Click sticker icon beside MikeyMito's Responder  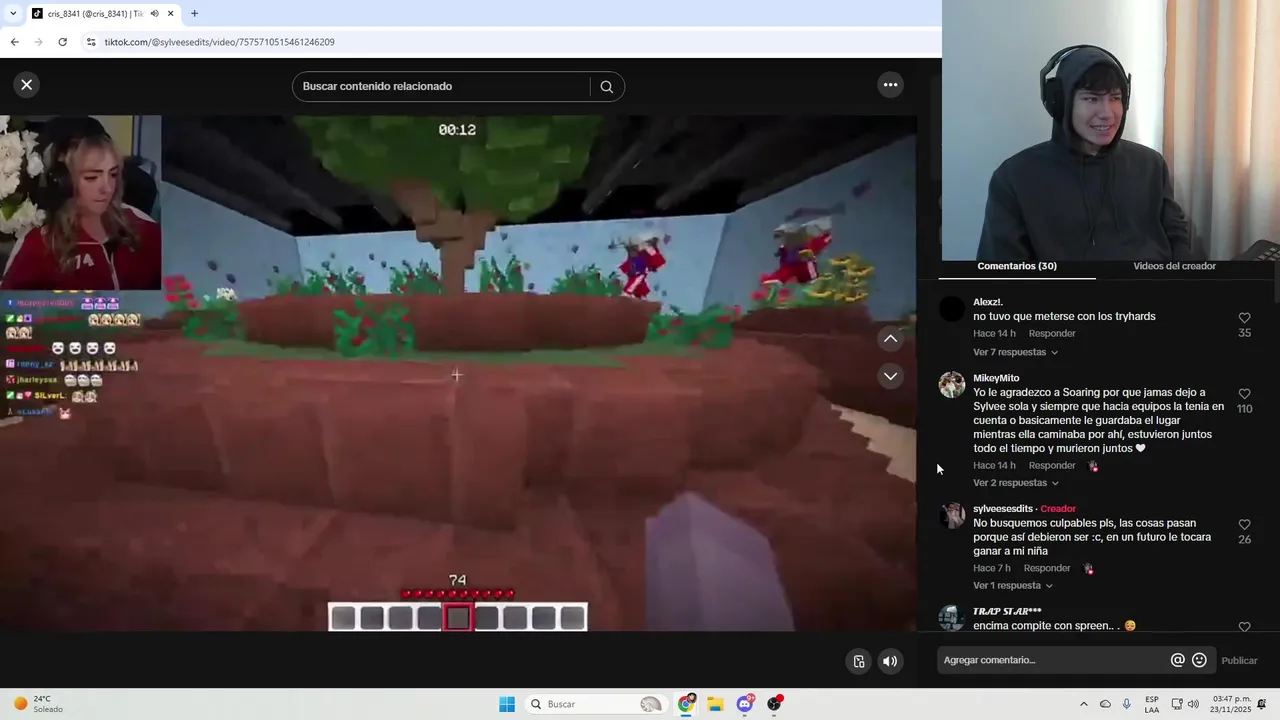click(x=1093, y=466)
